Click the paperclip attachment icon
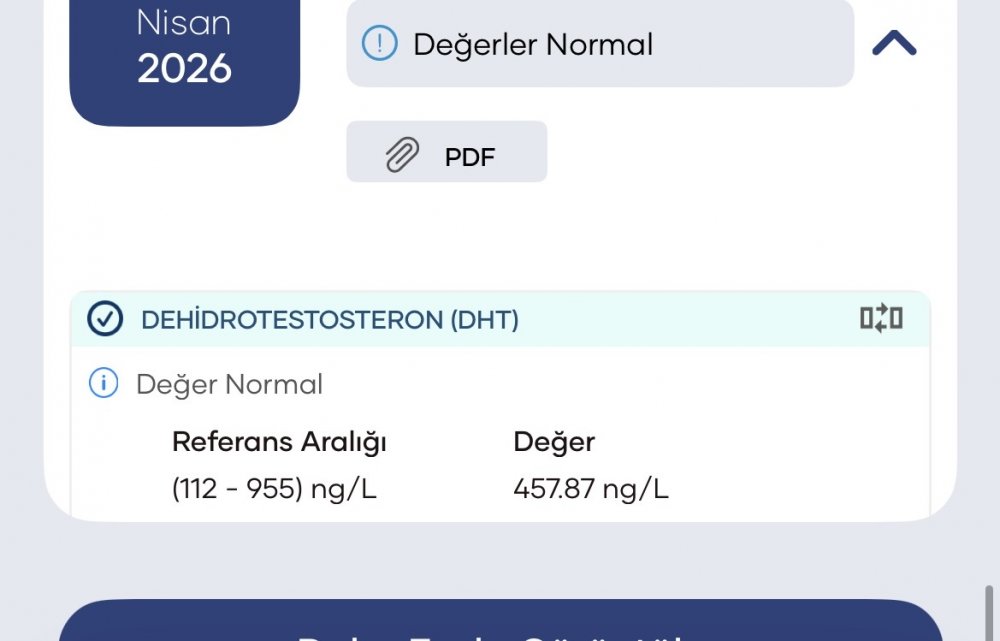 pos(402,154)
